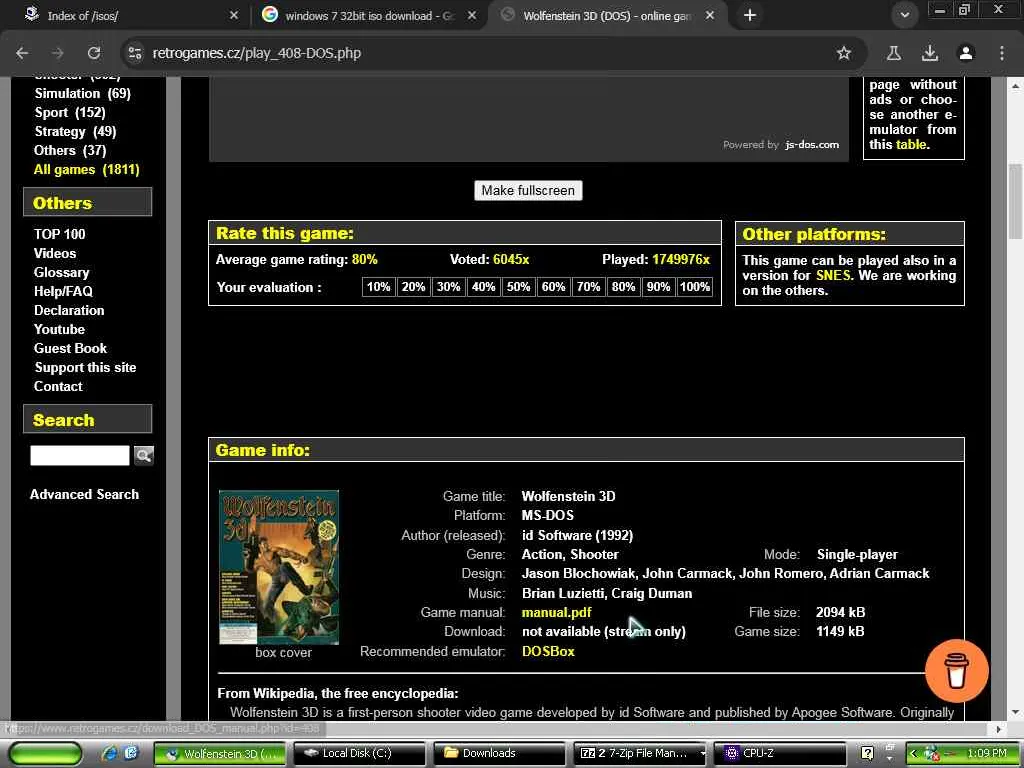Rate the game 70%

click(588, 287)
